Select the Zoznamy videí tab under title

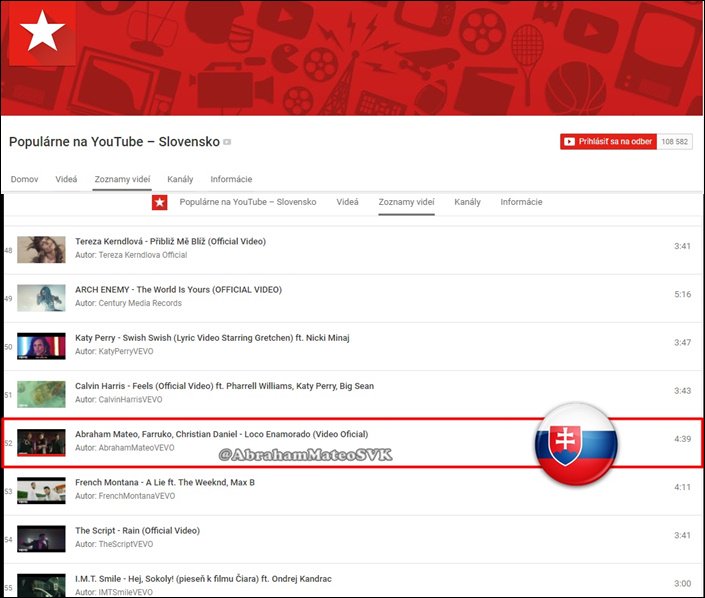[x=122, y=179]
